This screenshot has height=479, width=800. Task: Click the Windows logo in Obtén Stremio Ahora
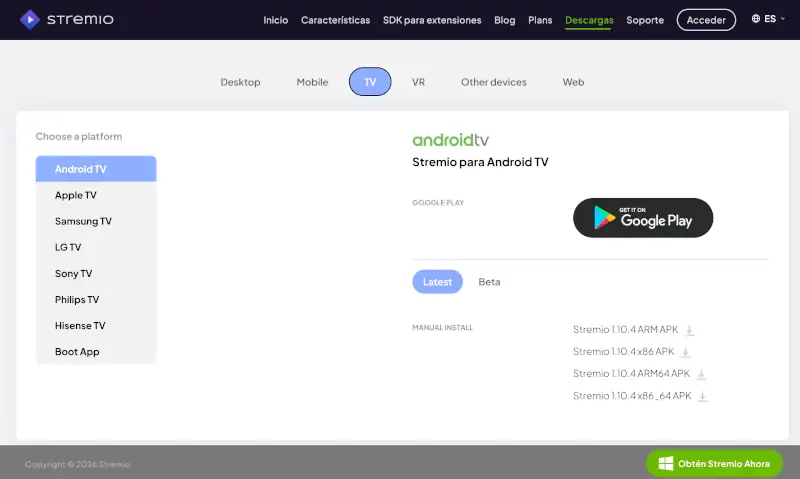(666, 464)
